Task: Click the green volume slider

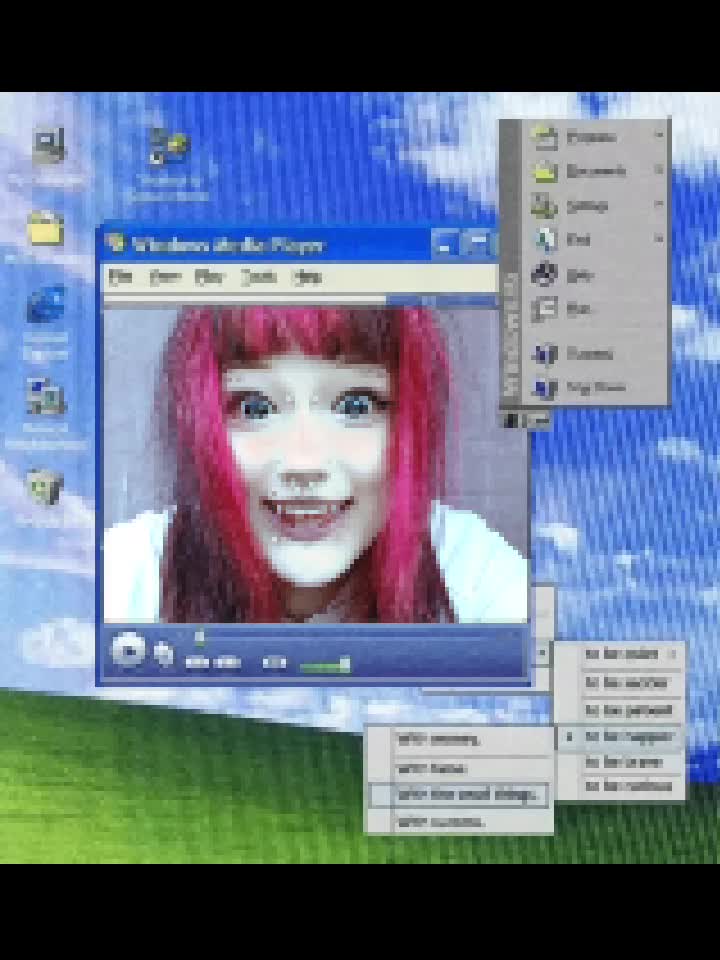Action: (x=324, y=665)
